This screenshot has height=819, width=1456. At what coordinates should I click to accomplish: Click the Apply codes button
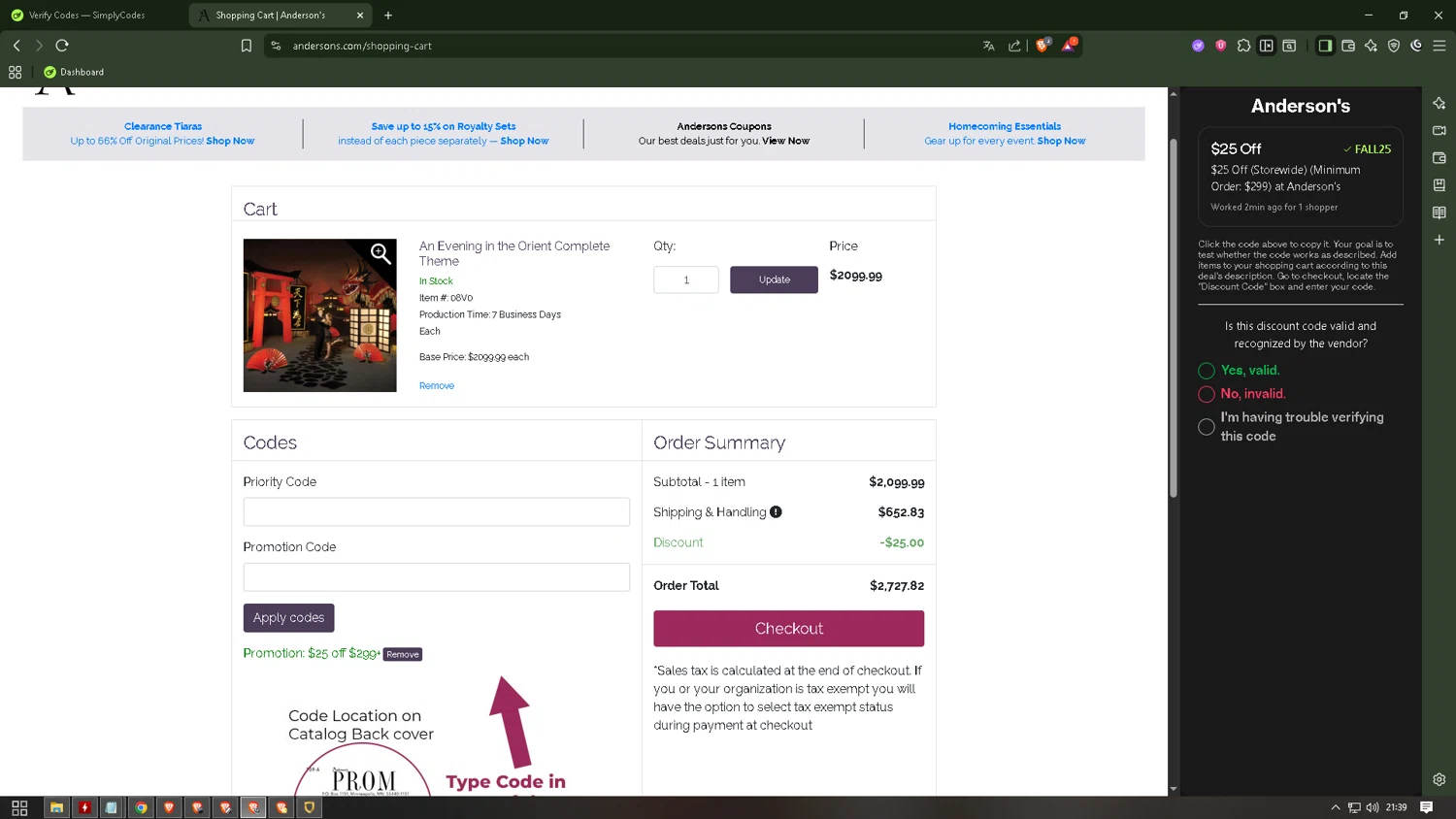(288, 618)
